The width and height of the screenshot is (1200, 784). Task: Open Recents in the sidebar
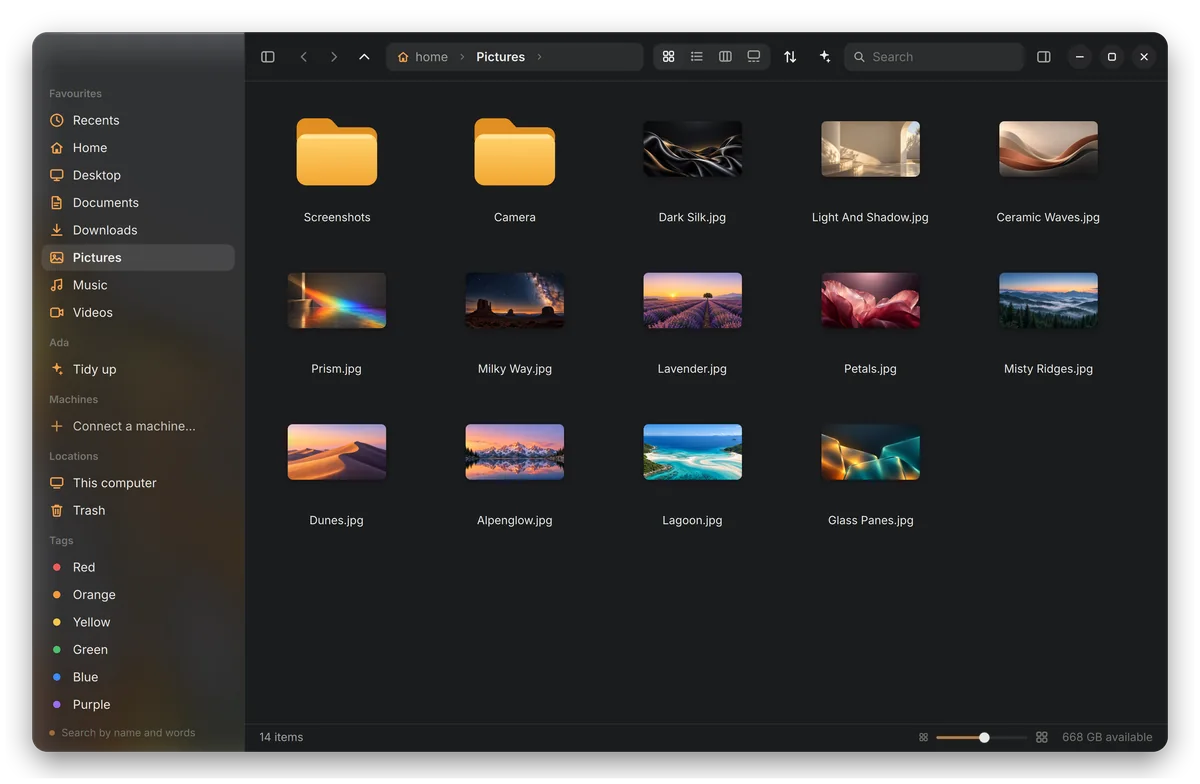coord(138,120)
